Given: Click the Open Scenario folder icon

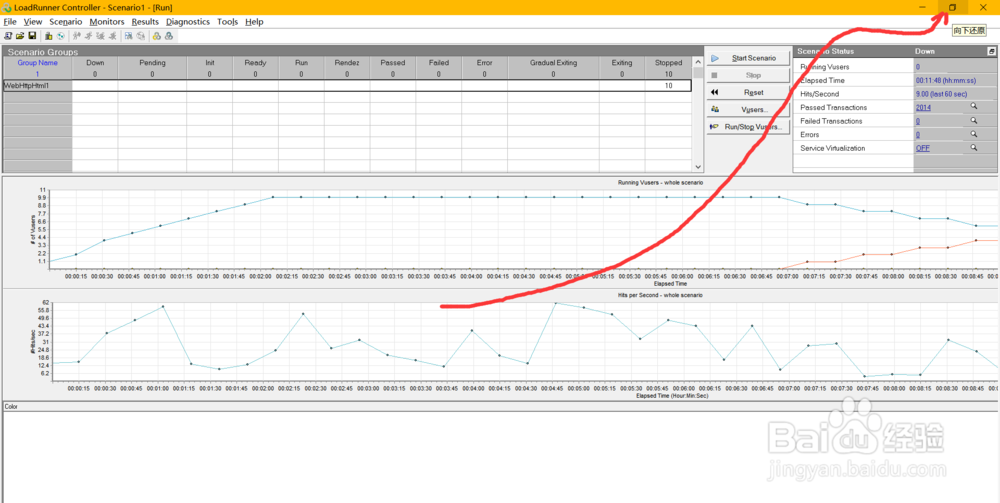Looking at the screenshot, I should click(20, 36).
